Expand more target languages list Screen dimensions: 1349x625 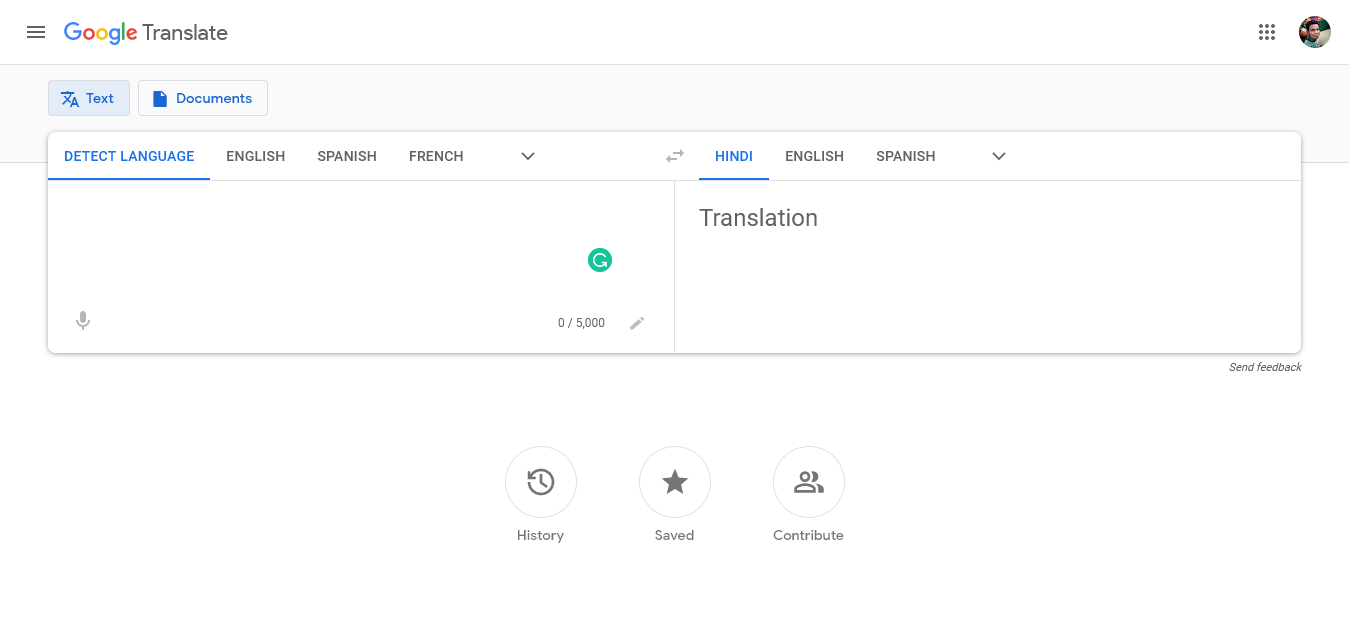(998, 156)
